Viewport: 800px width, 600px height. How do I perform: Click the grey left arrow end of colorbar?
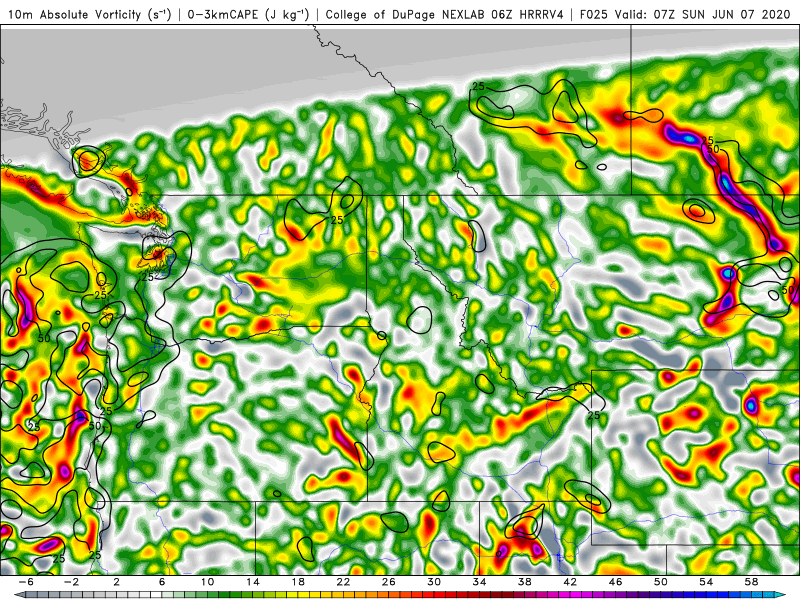click(x=19, y=595)
